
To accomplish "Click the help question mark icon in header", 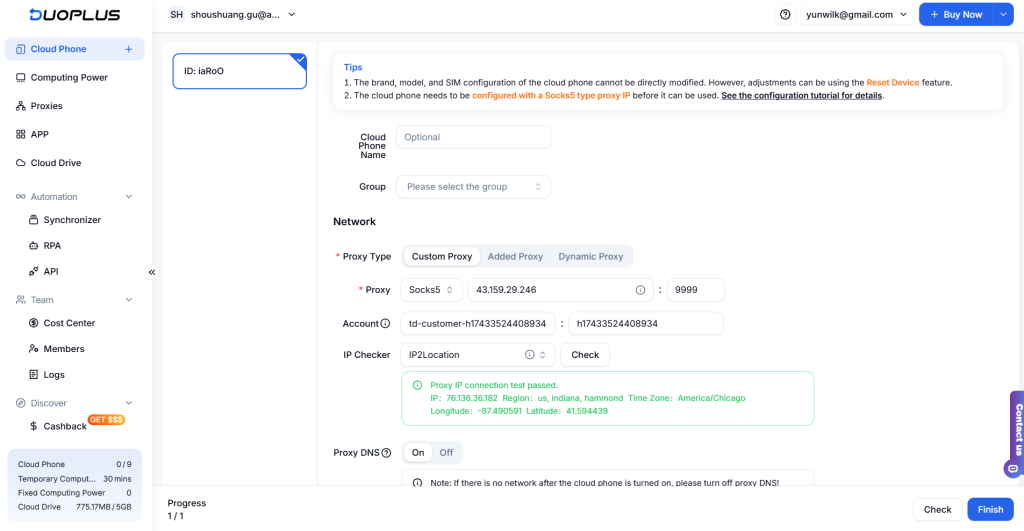I will click(x=785, y=15).
